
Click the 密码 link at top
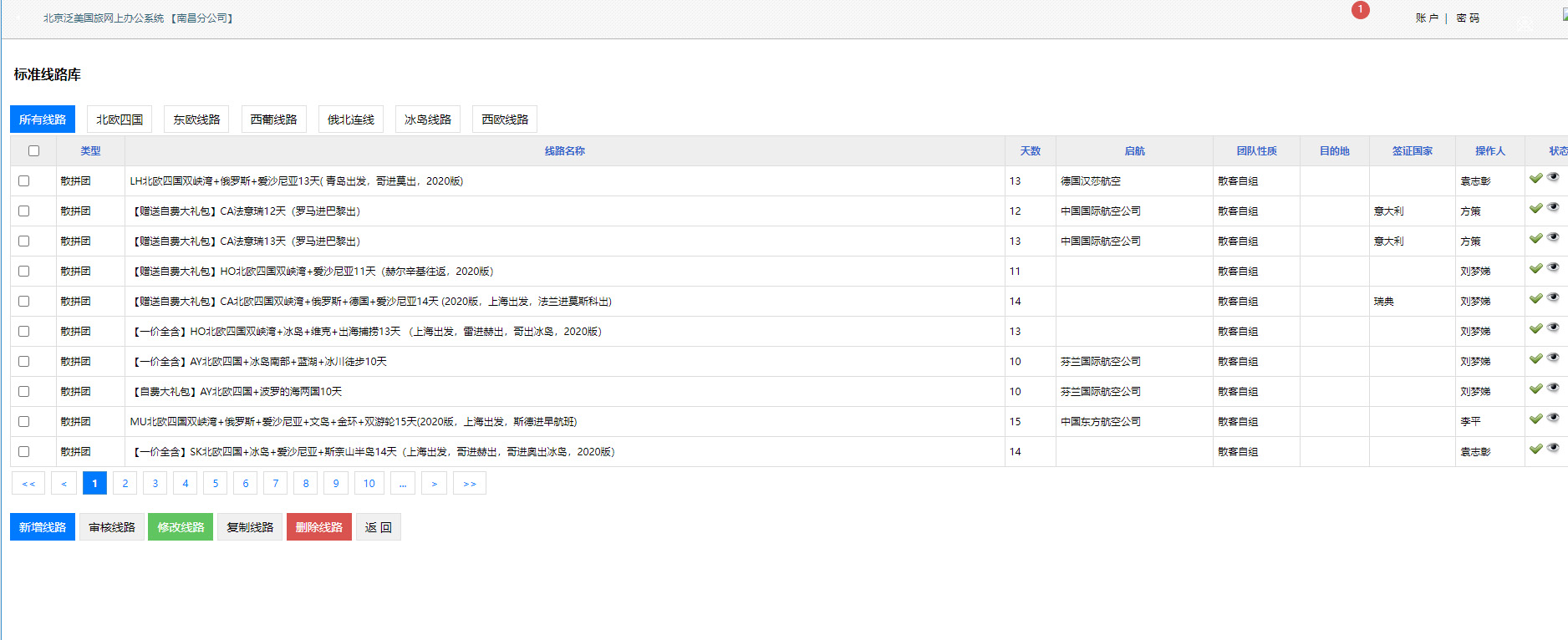[1468, 18]
